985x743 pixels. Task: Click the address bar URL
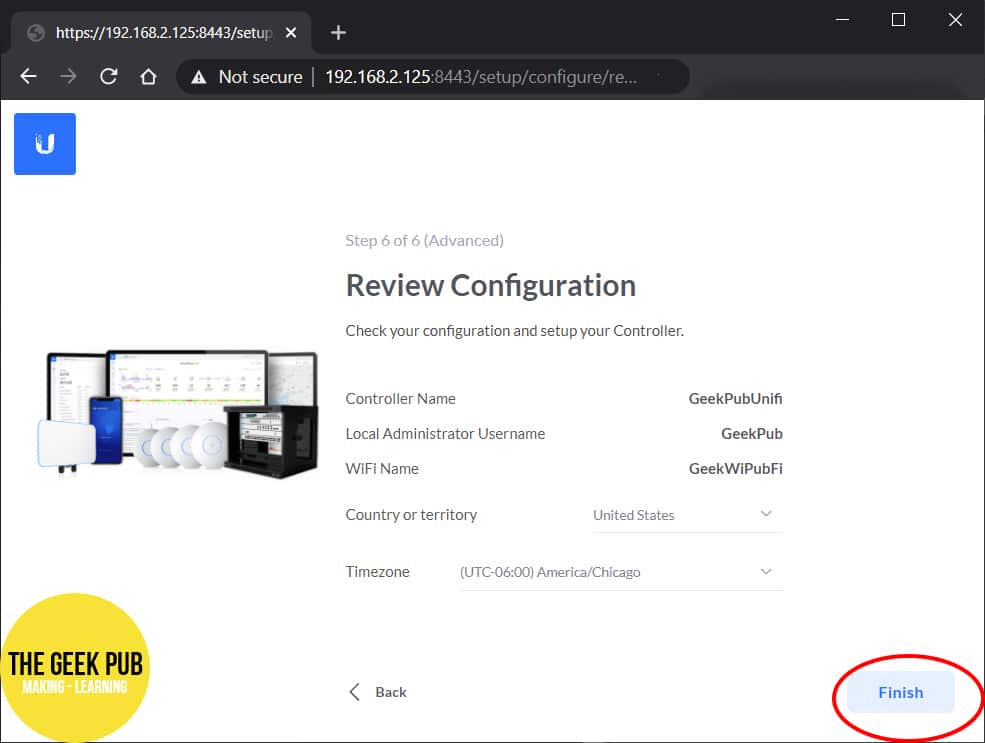[x=481, y=77]
